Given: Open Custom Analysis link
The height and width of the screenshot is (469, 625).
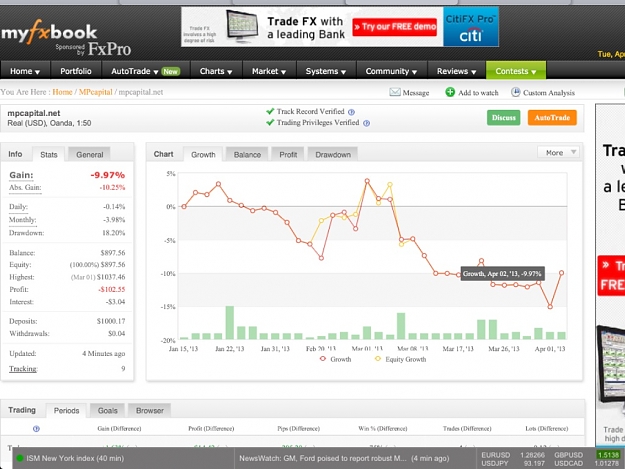Looking at the screenshot, I should 548,93.
